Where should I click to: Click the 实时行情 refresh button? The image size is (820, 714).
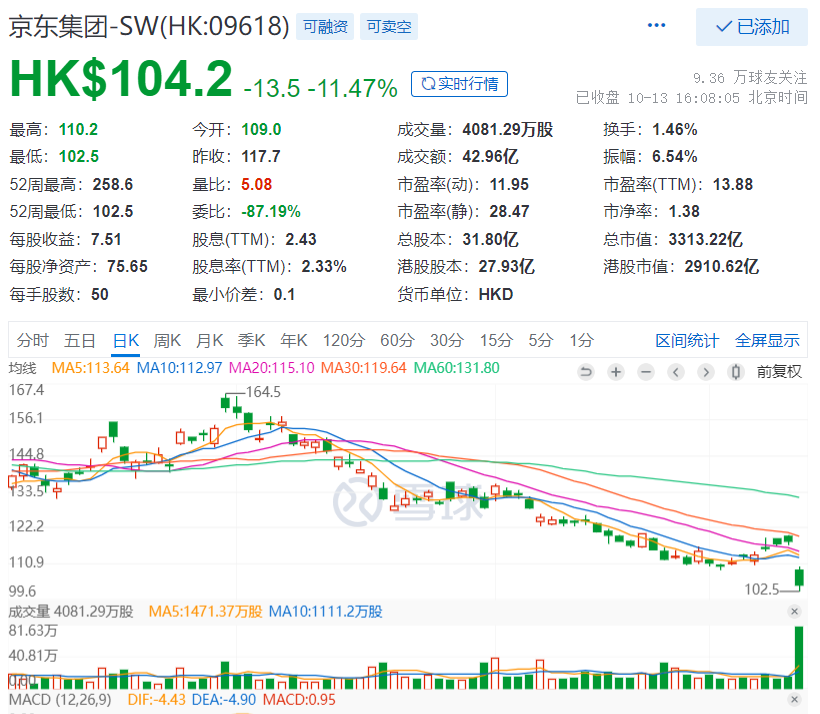[x=459, y=84]
